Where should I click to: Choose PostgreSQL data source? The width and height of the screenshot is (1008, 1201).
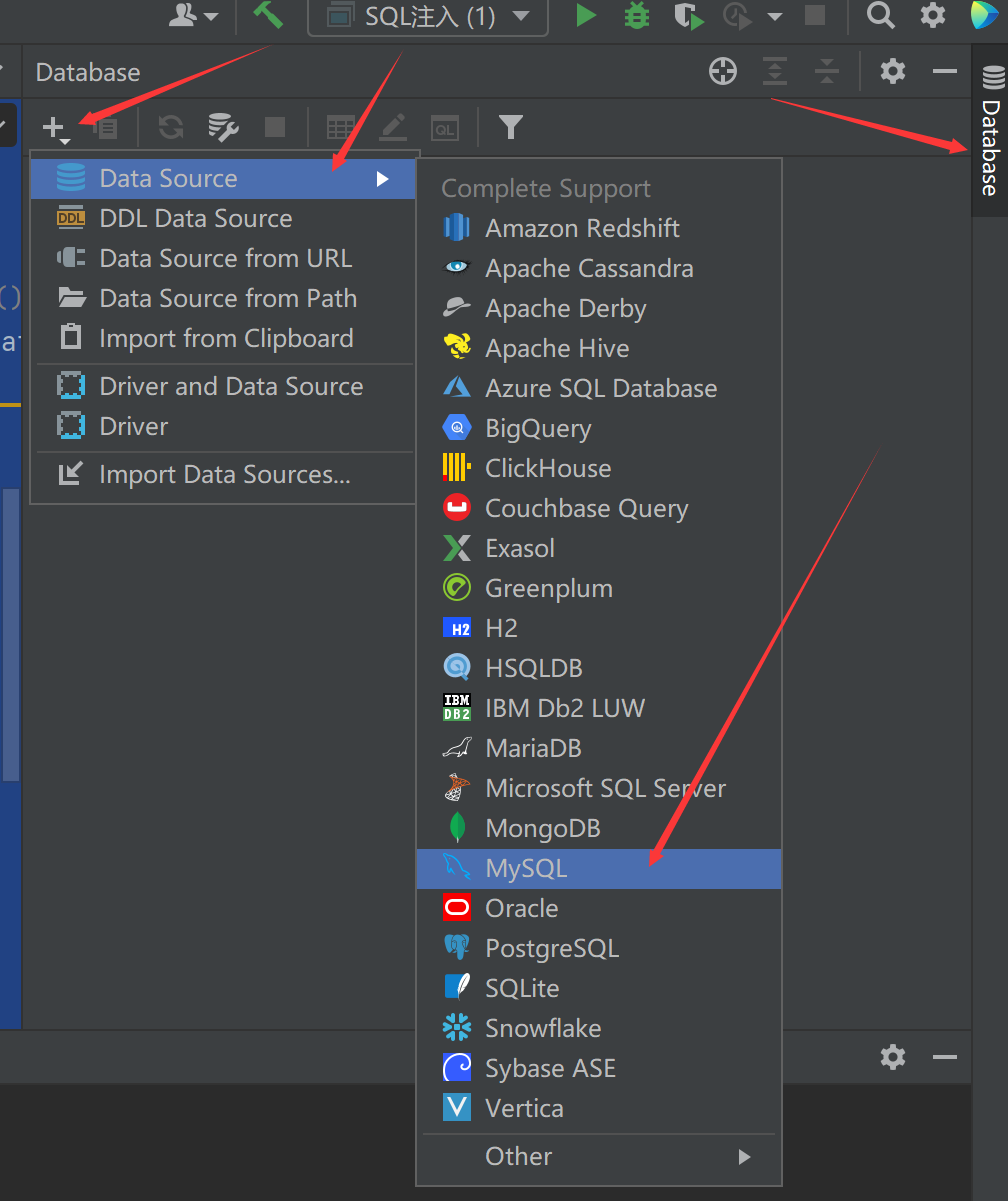(x=599, y=949)
